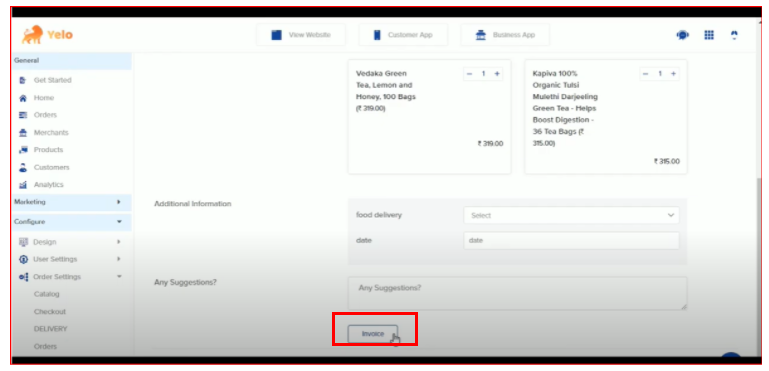Viewport: 769px width, 371px height.
Task: Click the Home house icon
Action: (x=22, y=98)
